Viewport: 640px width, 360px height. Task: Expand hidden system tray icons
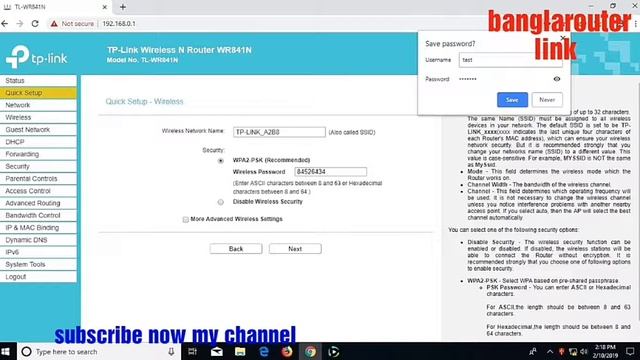550,351
